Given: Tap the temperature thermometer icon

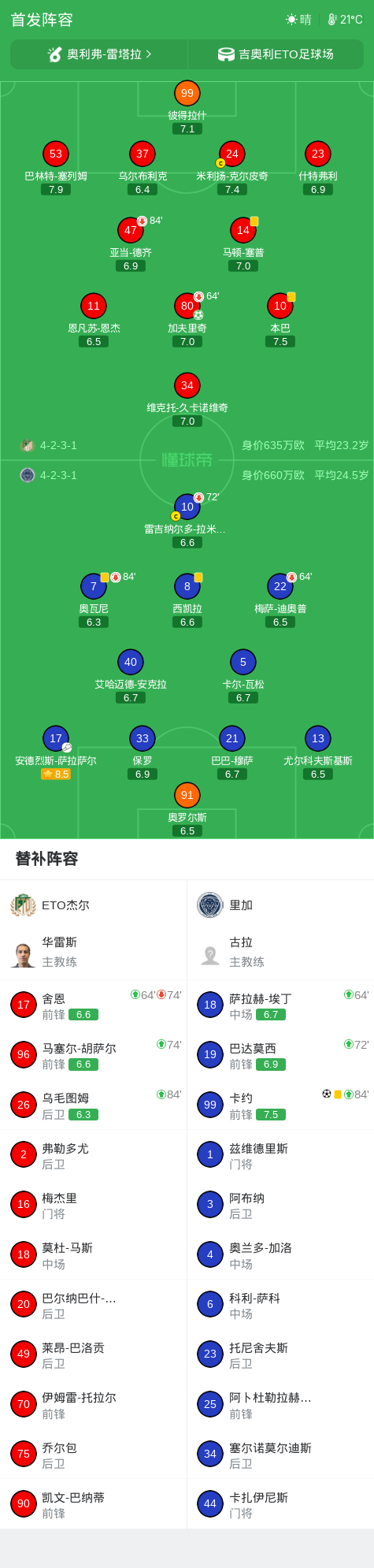Looking at the screenshot, I should 332,20.
